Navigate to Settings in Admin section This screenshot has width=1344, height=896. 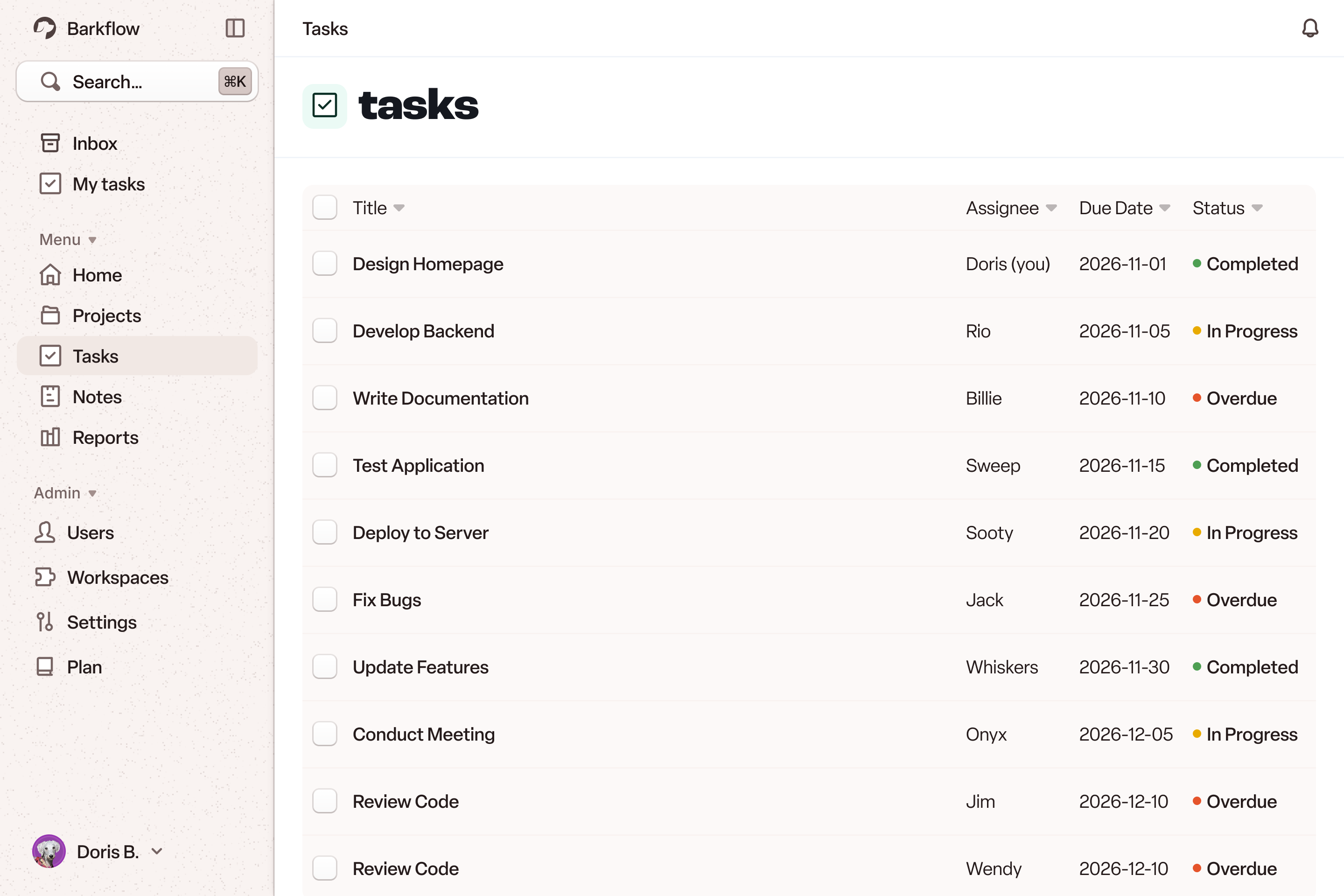coord(102,622)
